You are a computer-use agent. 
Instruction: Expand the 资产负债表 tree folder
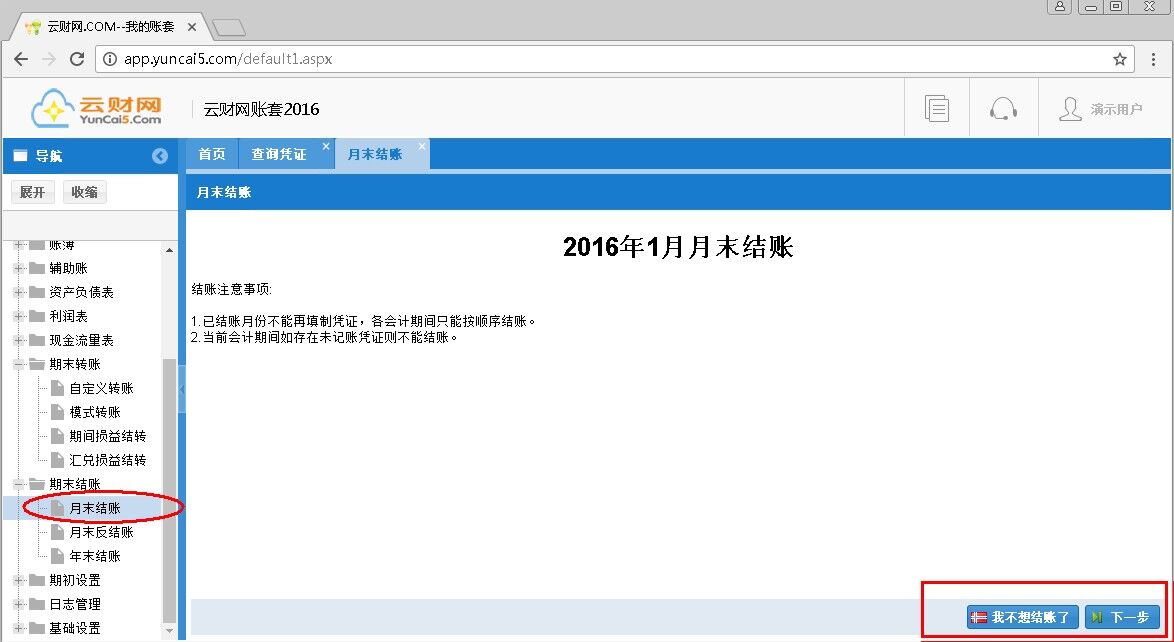[18, 292]
